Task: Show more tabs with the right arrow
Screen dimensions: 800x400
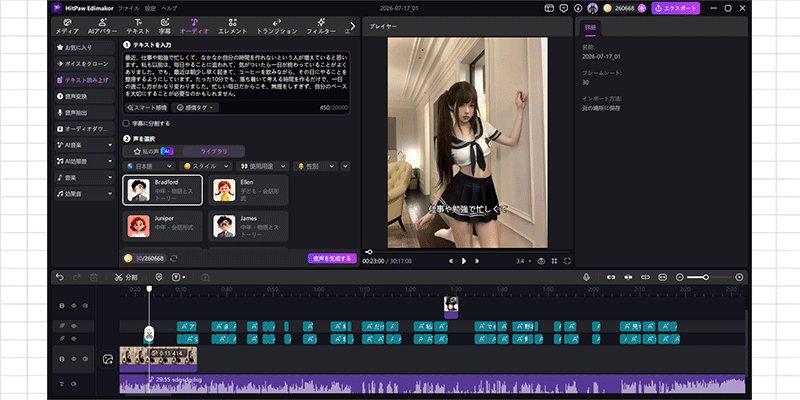Action: (x=353, y=26)
